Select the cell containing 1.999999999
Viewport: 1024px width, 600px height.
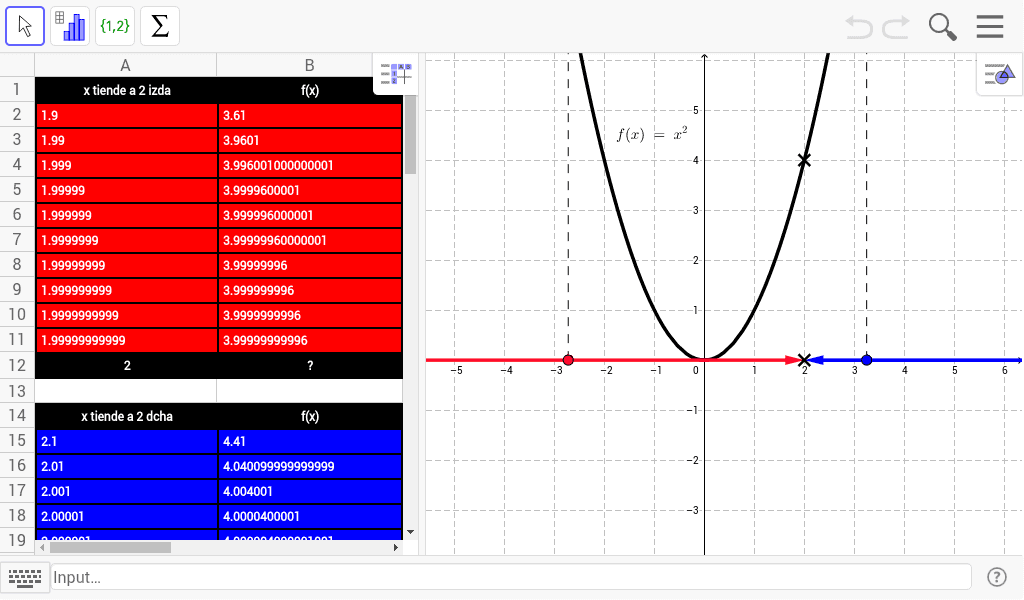(127, 291)
